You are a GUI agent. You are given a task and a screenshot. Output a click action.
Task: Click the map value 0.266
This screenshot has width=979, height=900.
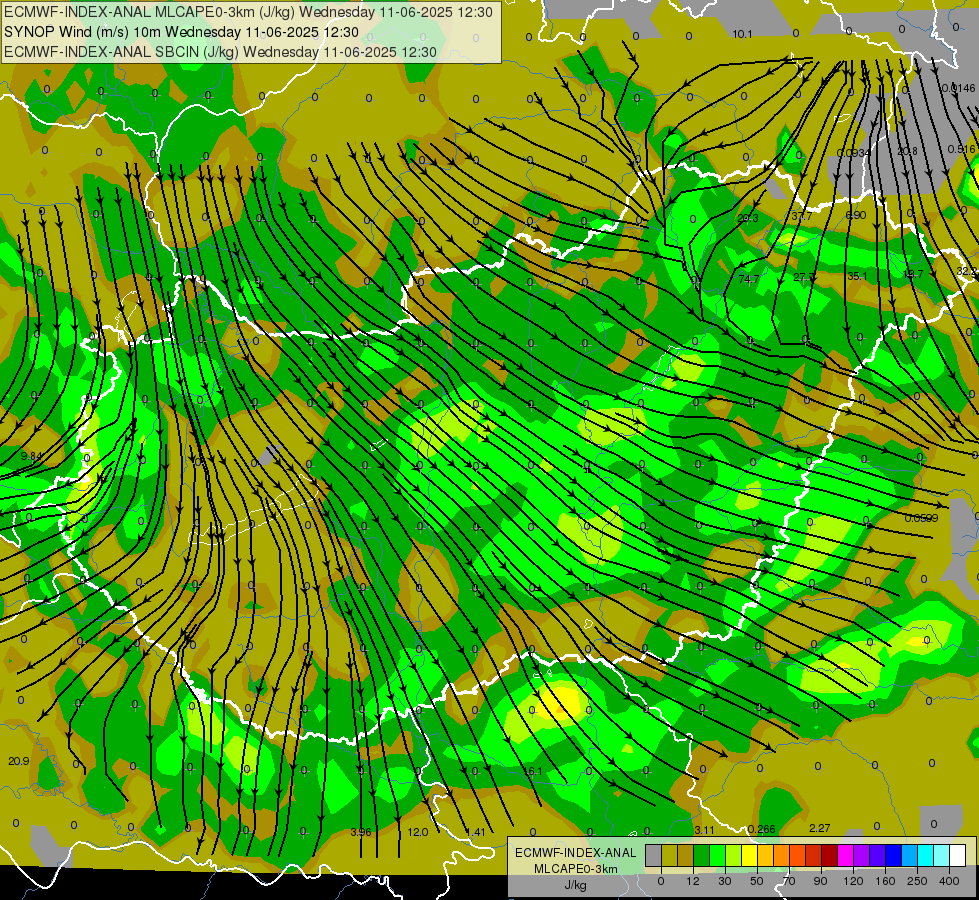tap(761, 829)
